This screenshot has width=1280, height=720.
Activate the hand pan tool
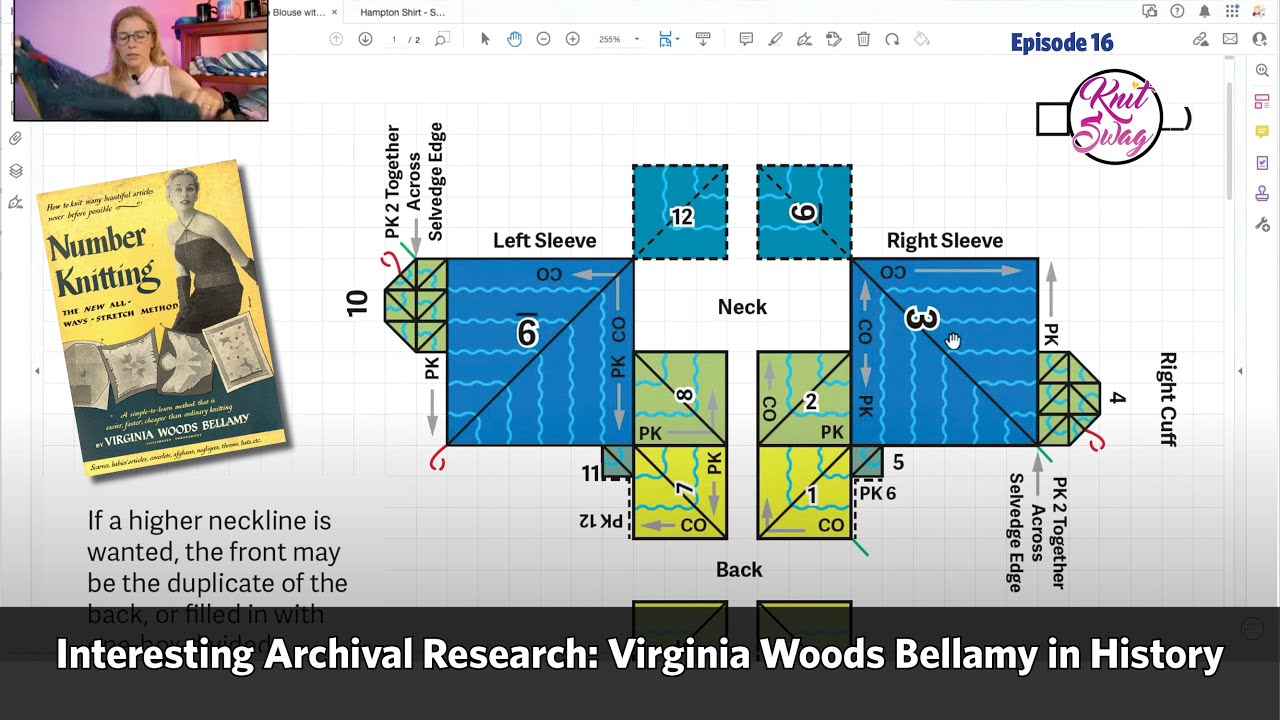(x=514, y=39)
